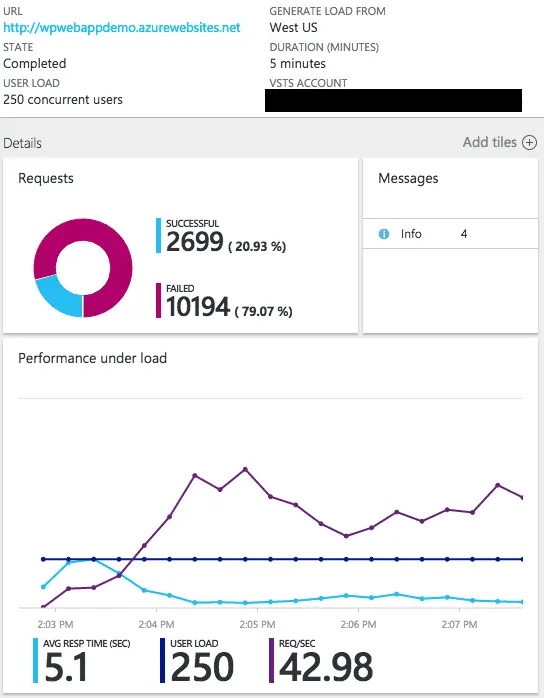Click the 2:05 PM time axis label
Viewport: 544px width, 698px height.
pyautogui.click(x=257, y=625)
